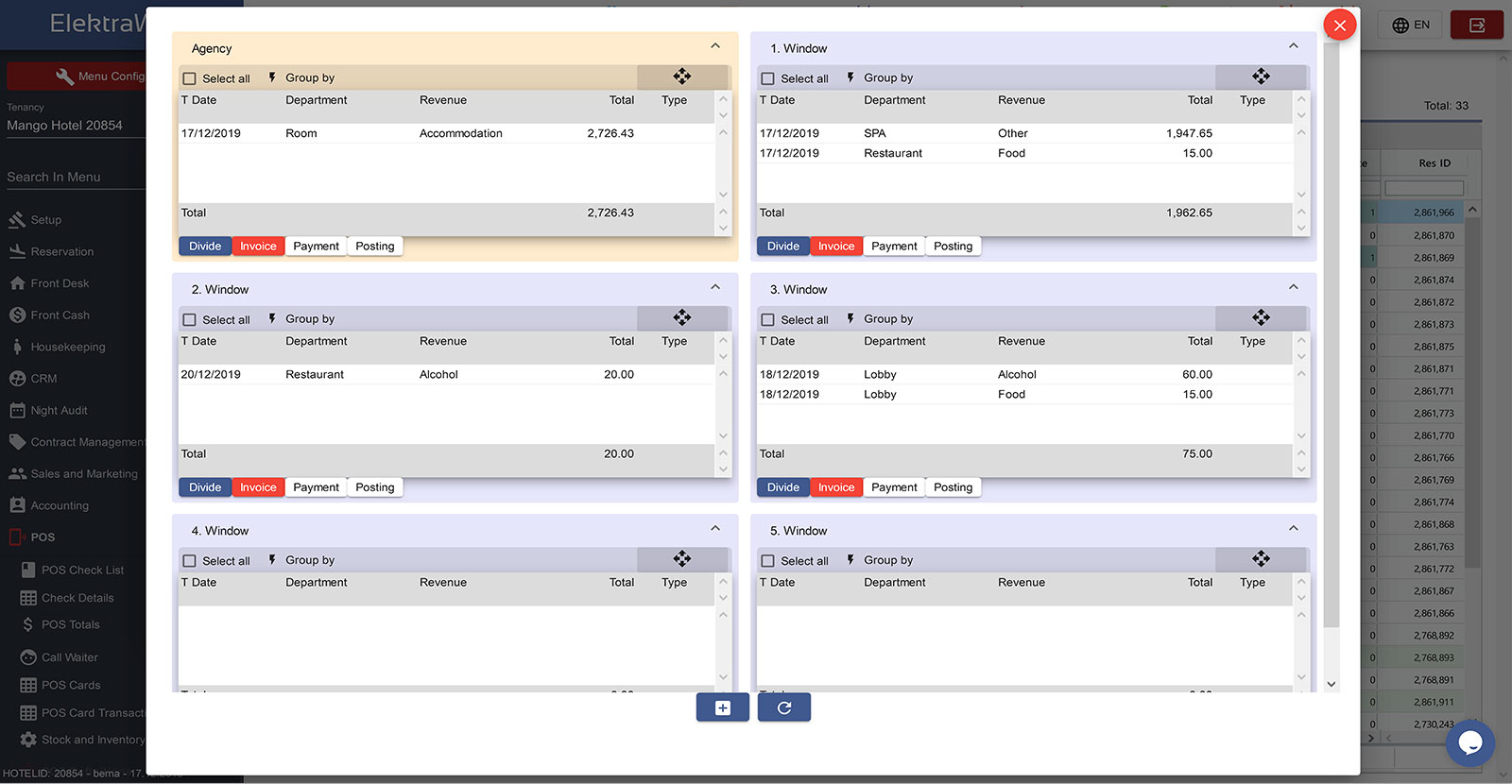
Task: Select the Lobby Alcohol 60.00 row
Action: [1025, 374]
